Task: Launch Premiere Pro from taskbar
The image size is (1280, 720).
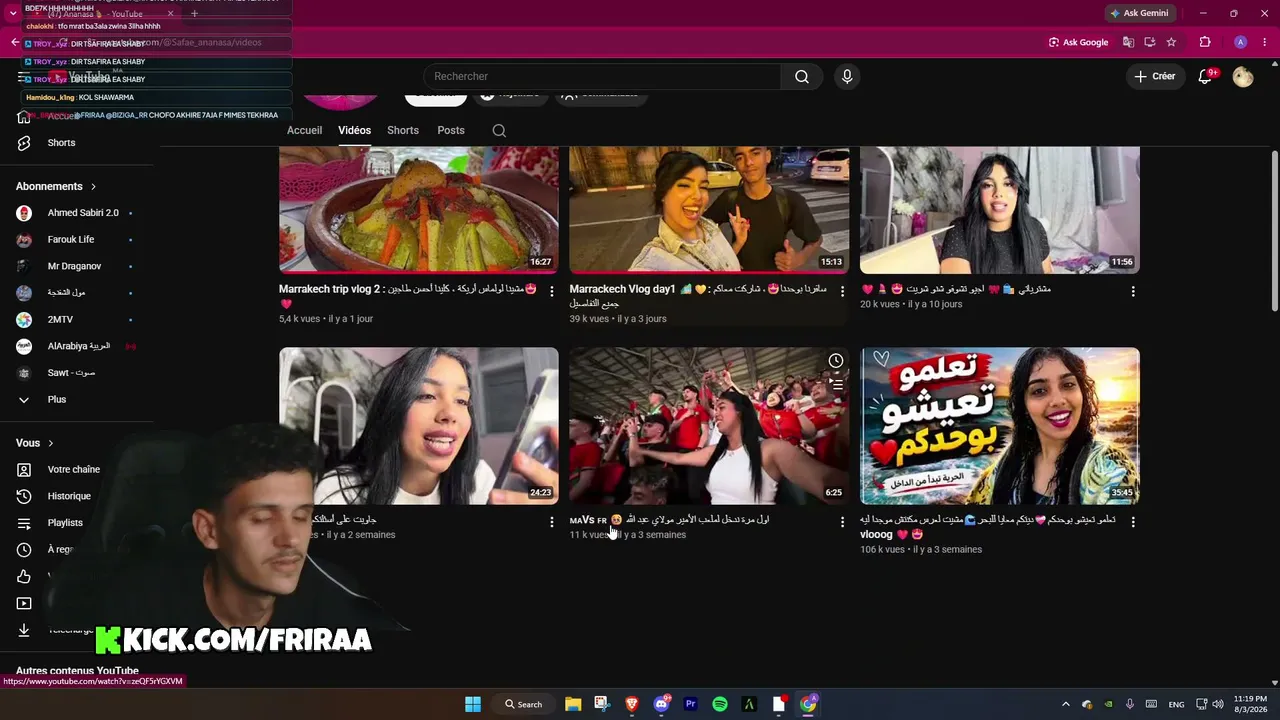Action: point(690,704)
